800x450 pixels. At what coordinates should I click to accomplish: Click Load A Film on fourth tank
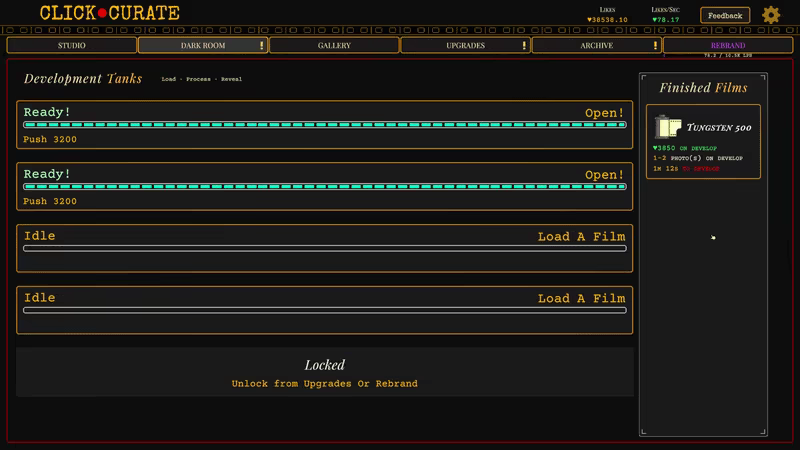[x=581, y=298]
